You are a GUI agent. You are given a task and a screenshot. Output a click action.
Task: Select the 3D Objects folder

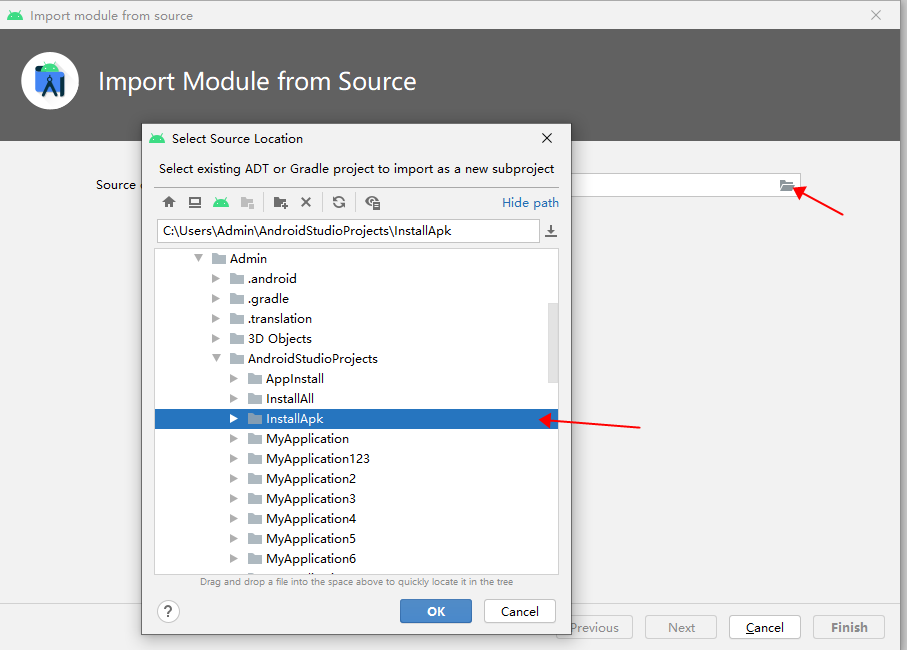point(356,338)
